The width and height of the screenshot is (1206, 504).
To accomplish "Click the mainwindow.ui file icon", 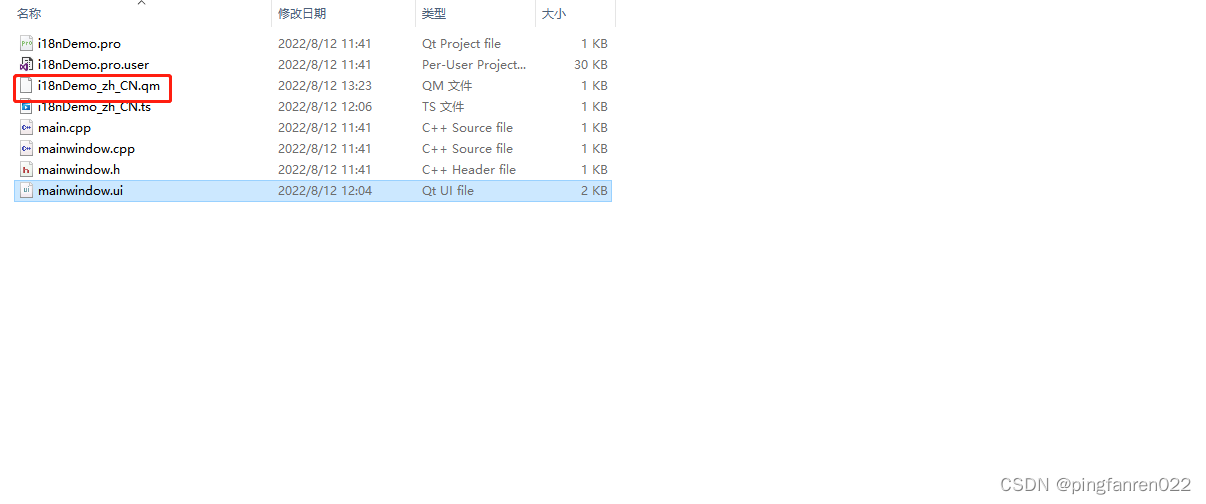I will coord(27,191).
